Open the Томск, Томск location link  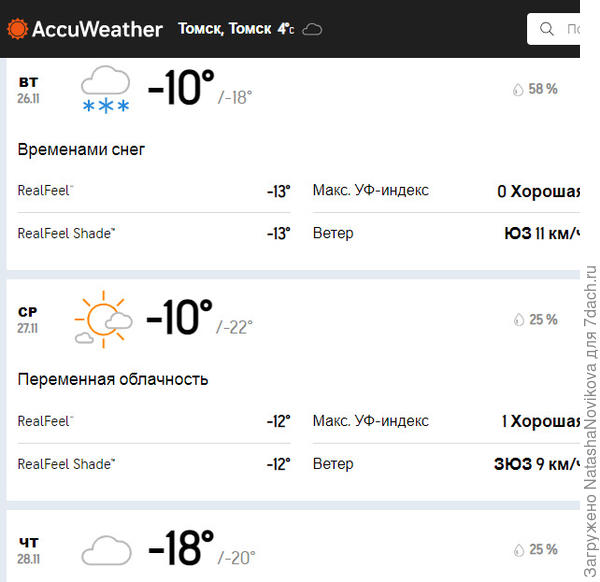click(224, 29)
